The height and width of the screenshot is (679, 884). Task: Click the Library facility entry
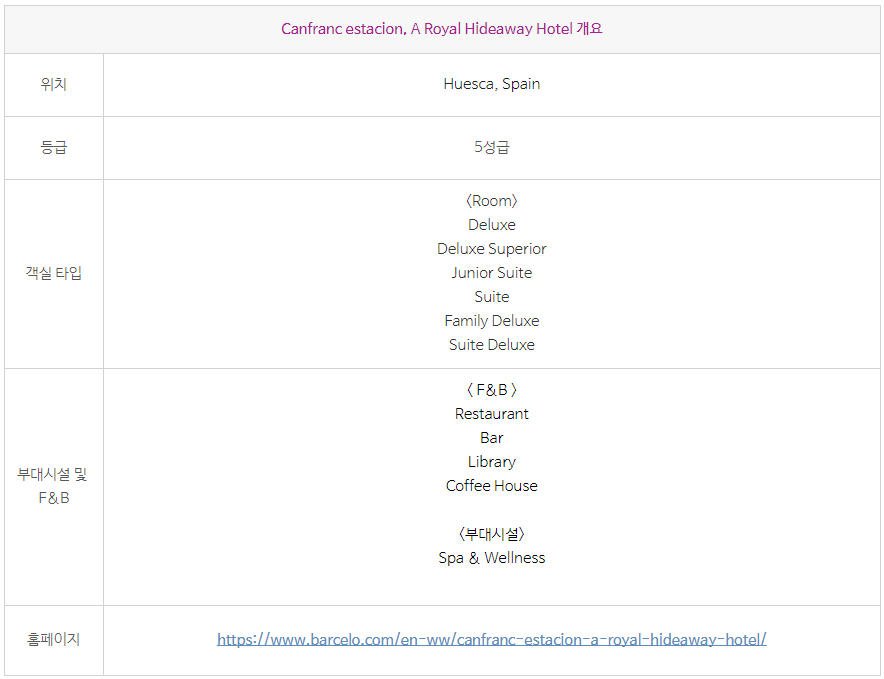click(x=492, y=462)
